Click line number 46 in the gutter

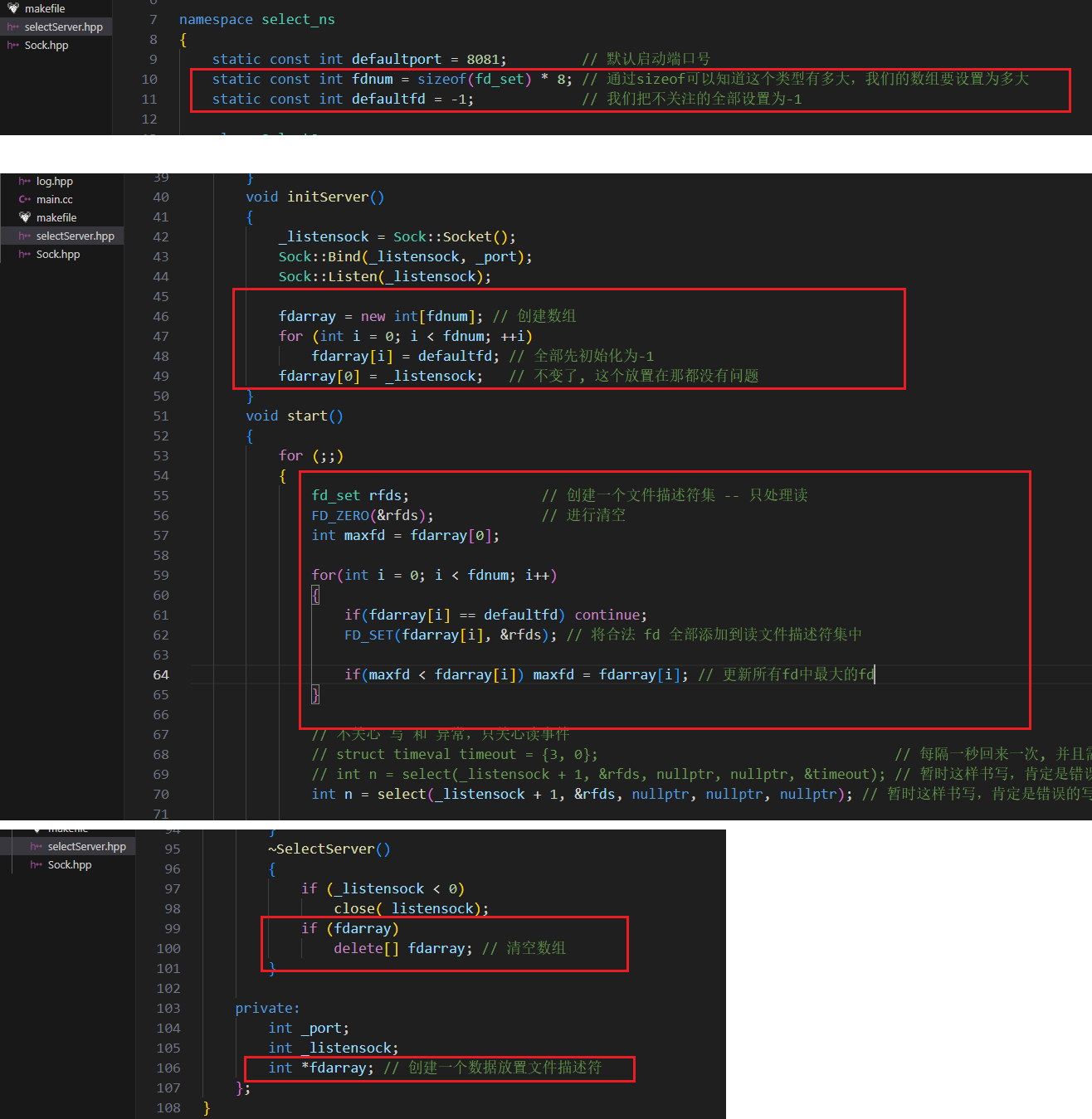click(x=161, y=316)
